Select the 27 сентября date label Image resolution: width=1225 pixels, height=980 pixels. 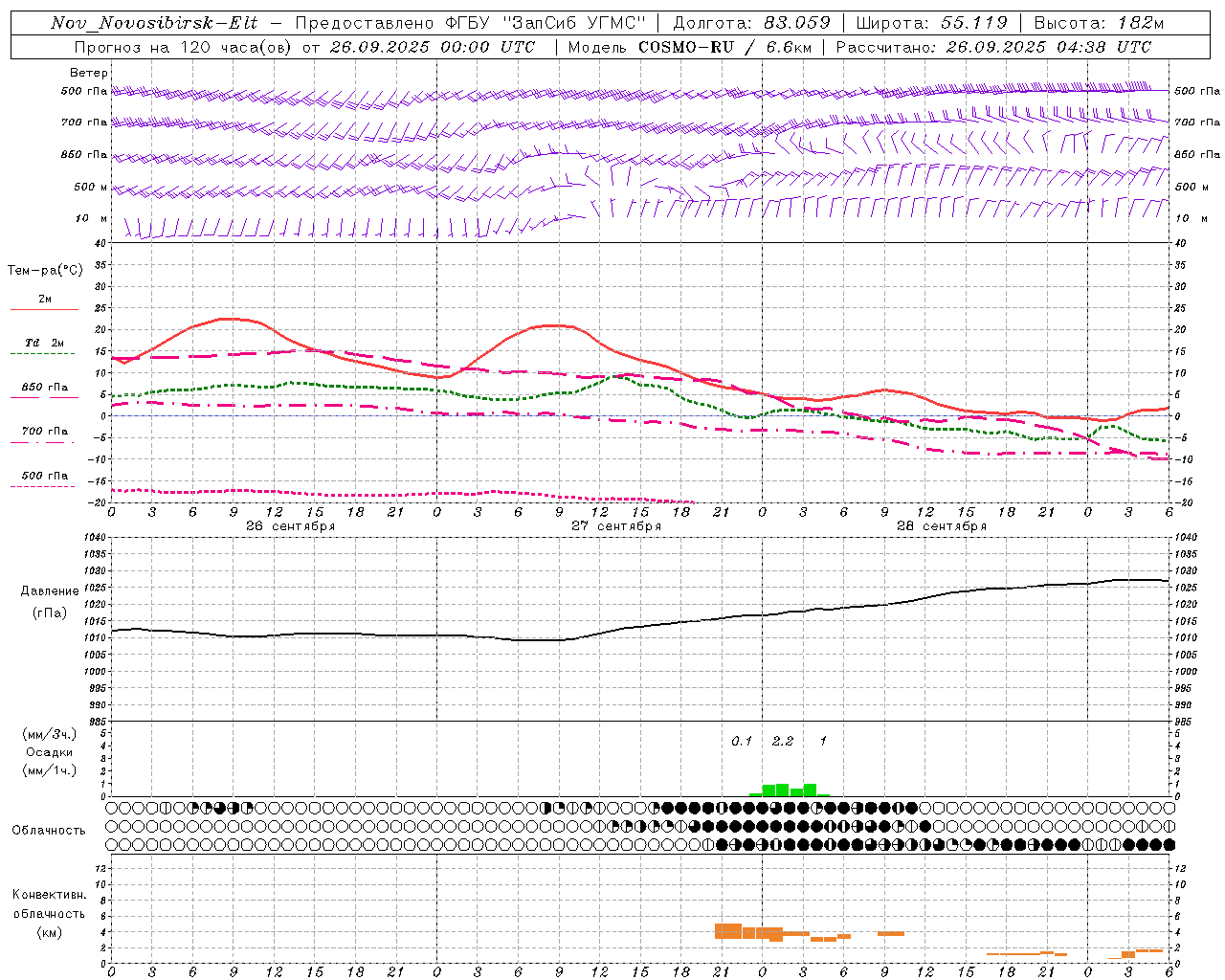point(616,526)
